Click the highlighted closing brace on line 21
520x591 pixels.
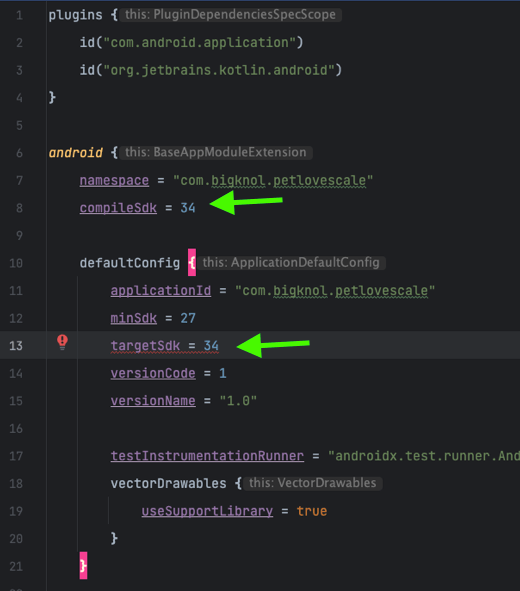coord(83,565)
